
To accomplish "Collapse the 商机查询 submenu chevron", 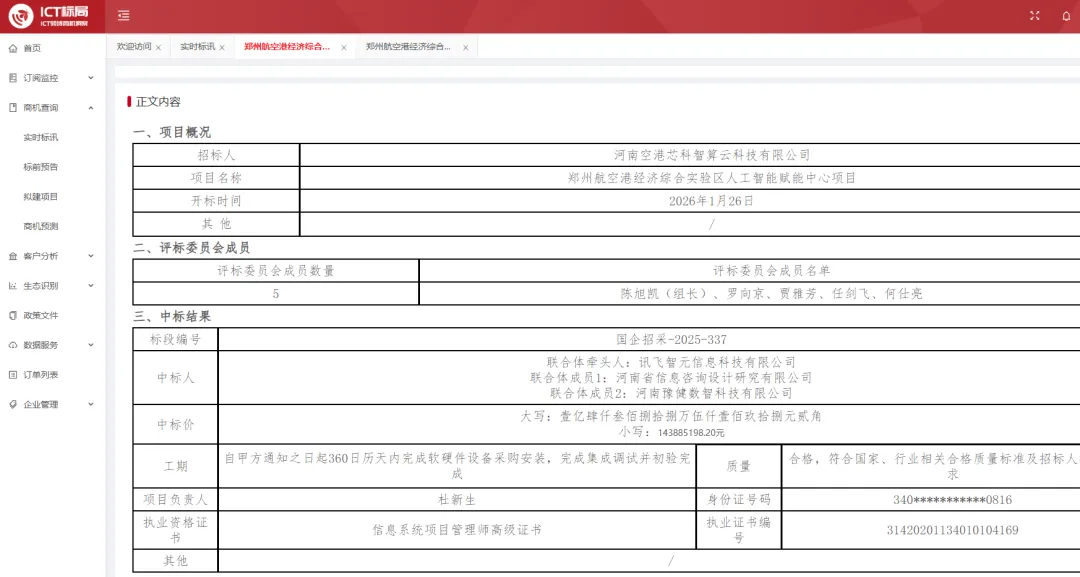I will 91,107.
